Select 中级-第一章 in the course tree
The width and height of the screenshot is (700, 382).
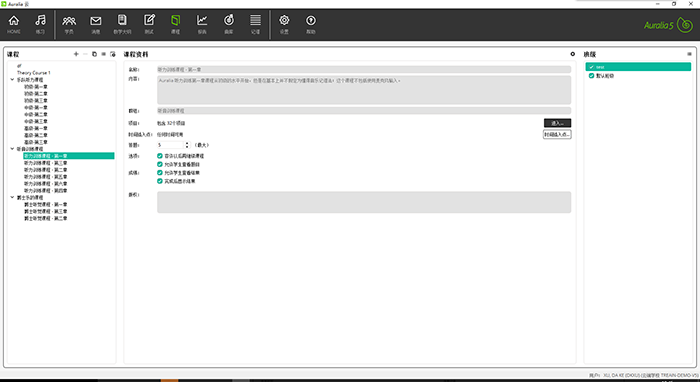(36, 108)
